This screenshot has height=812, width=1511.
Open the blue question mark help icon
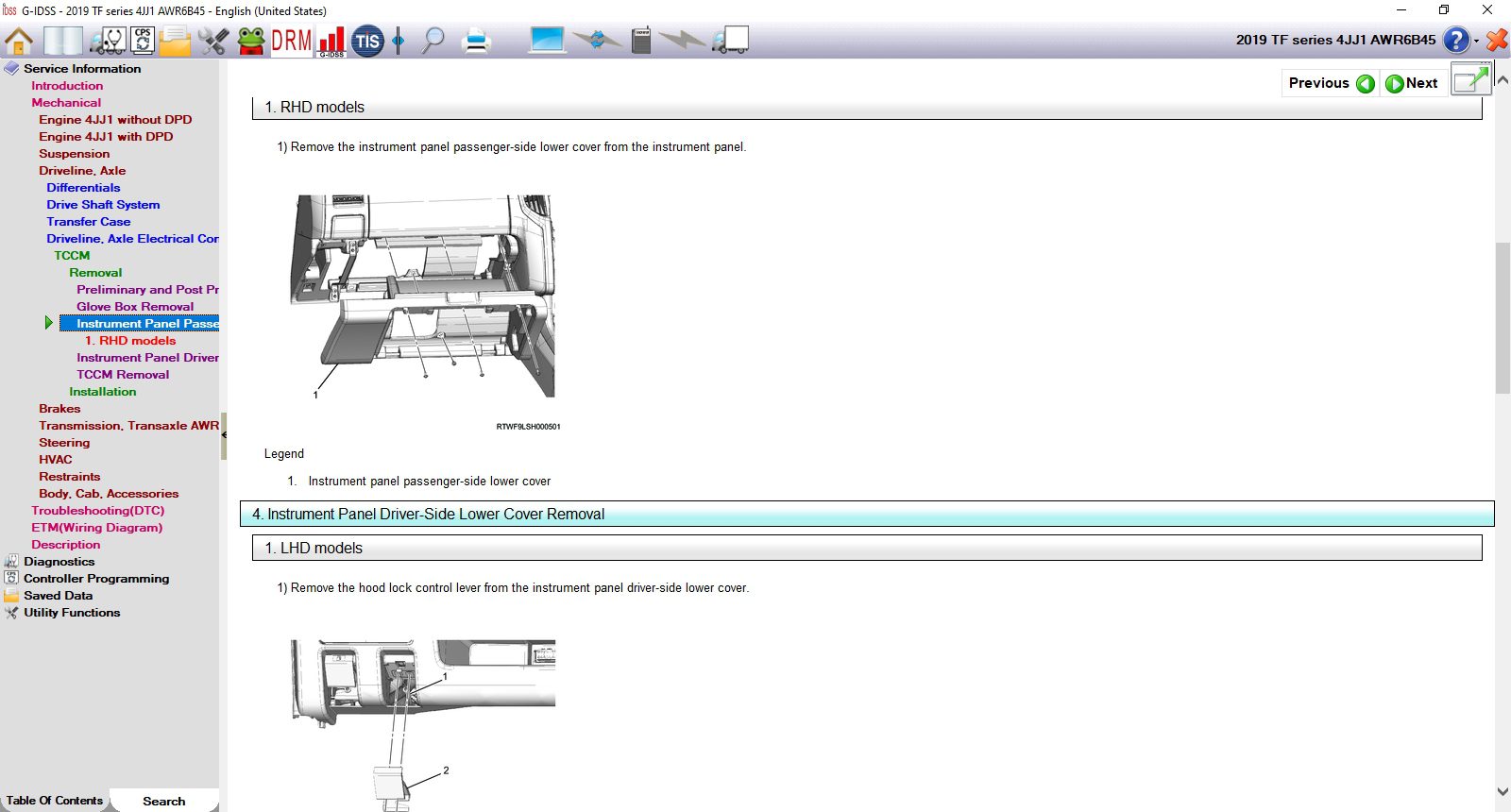[1456, 40]
